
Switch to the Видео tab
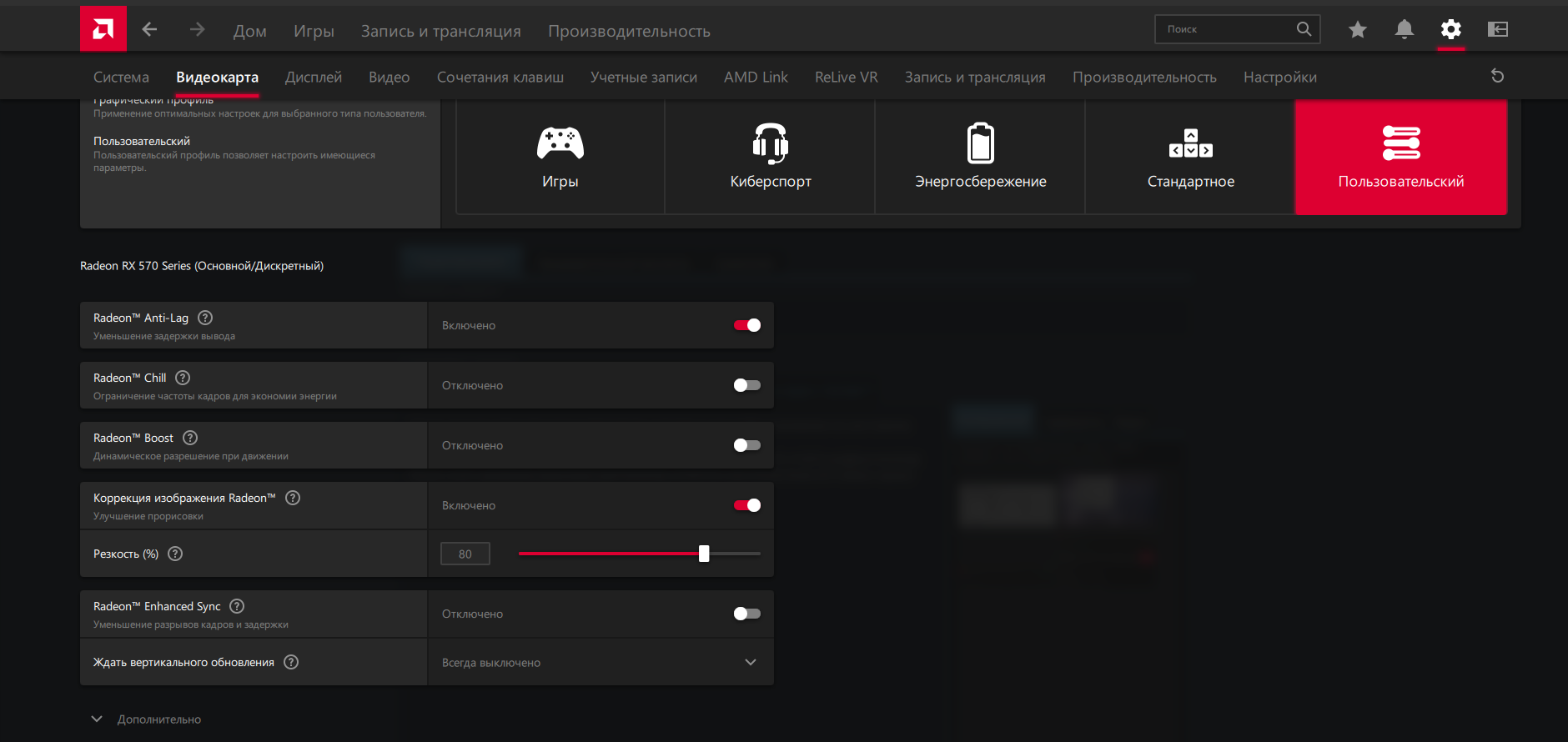(x=389, y=77)
